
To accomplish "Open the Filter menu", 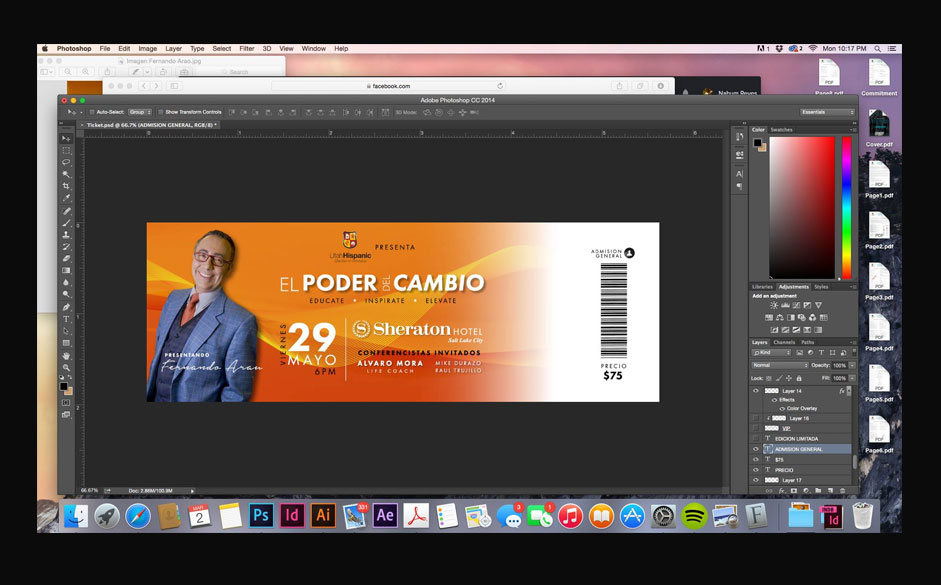I will coord(246,48).
